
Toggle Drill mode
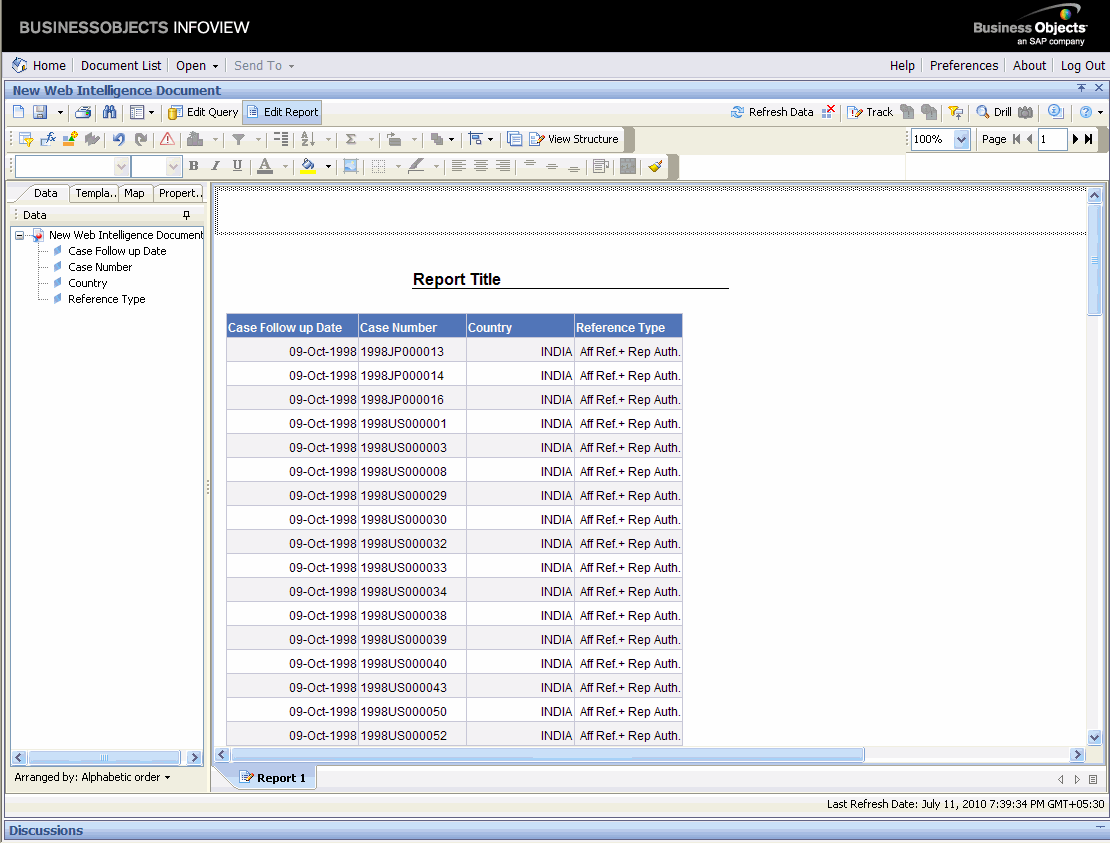coord(994,112)
